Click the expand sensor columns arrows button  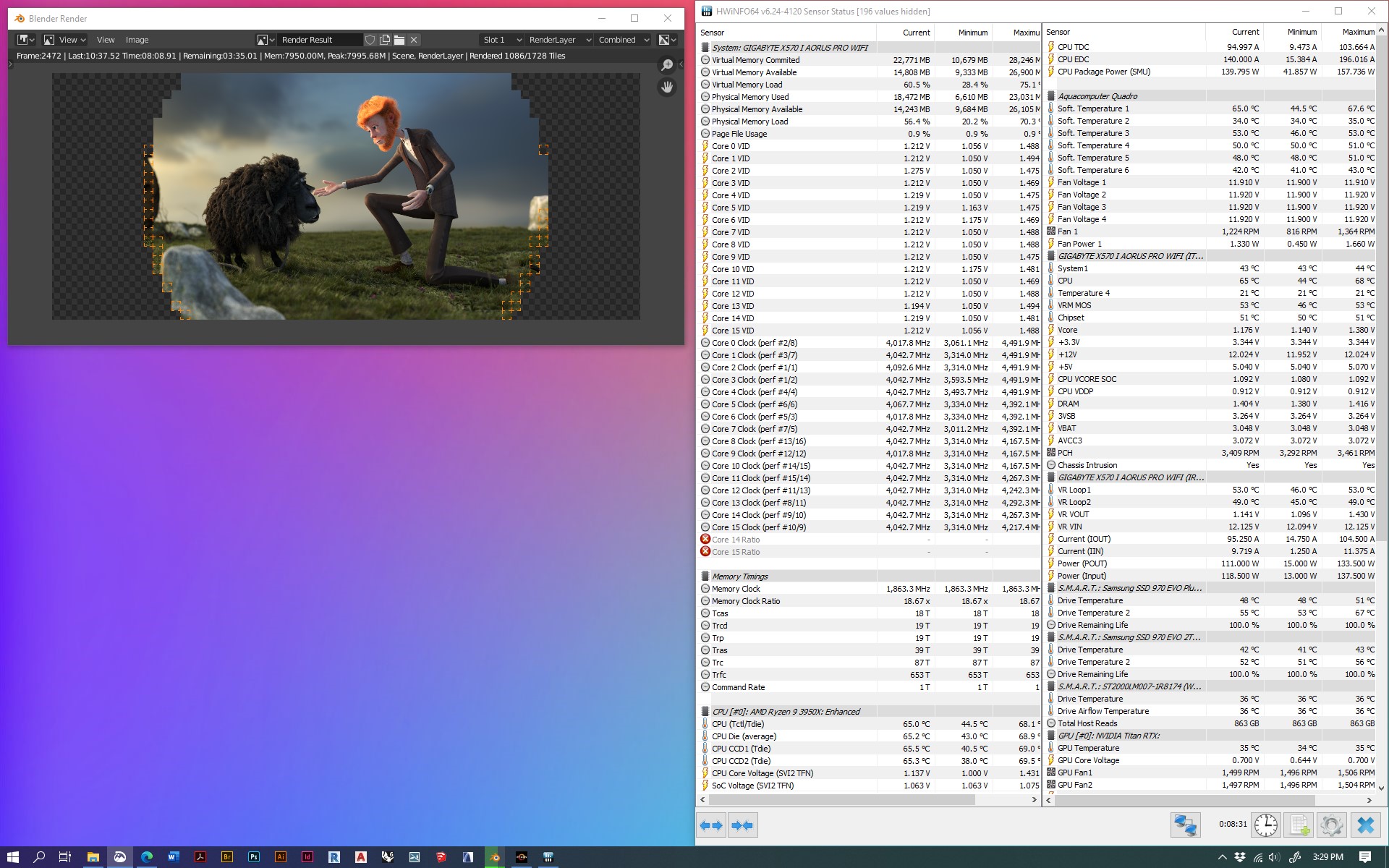point(712,825)
